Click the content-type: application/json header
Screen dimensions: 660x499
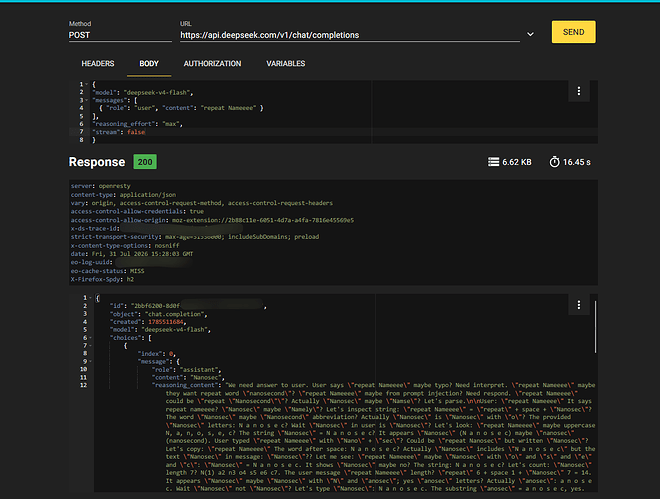click(x=123, y=195)
